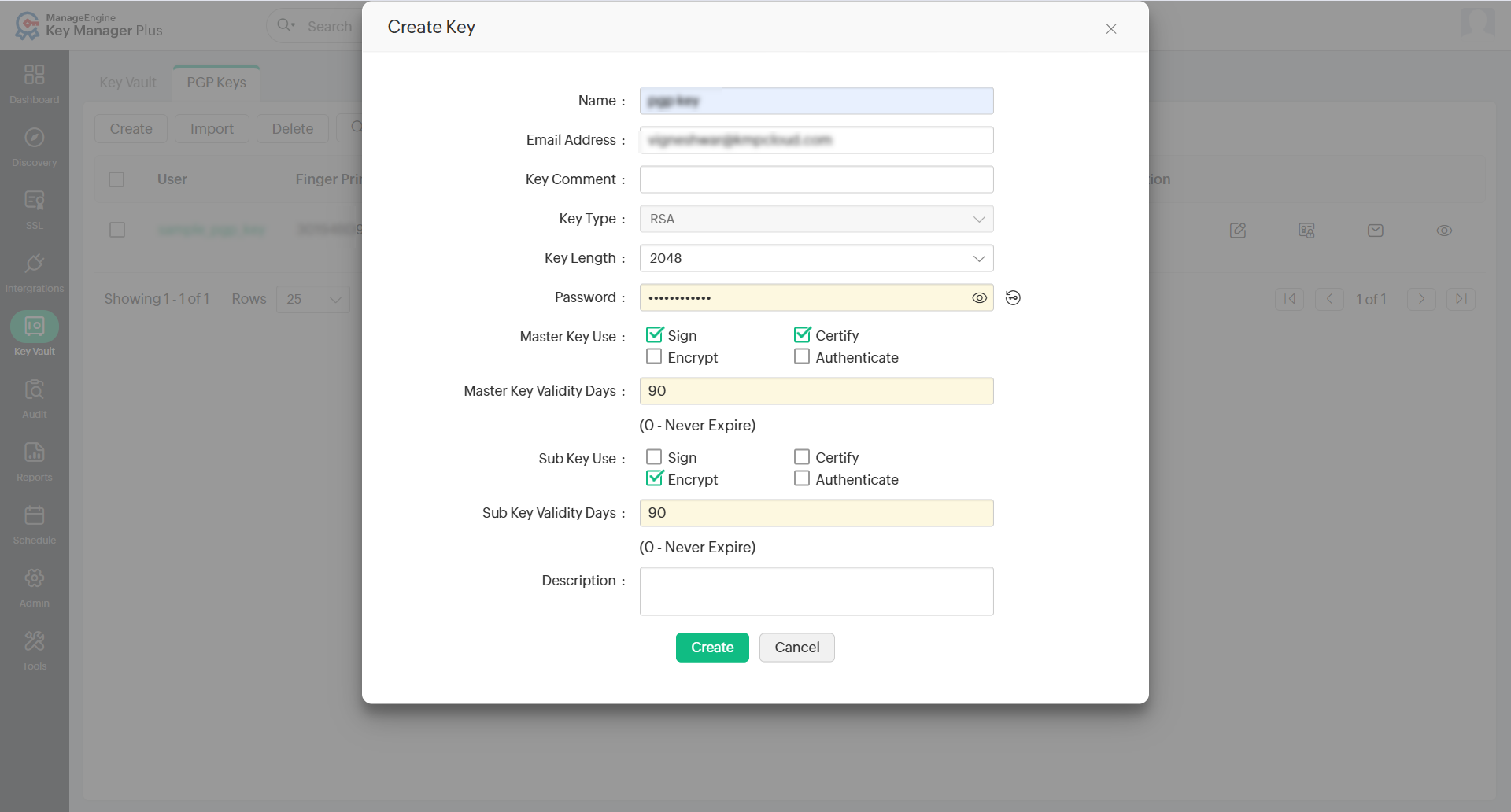Go to the next page of results
Image resolution: width=1511 pixels, height=812 pixels.
click(1421, 299)
